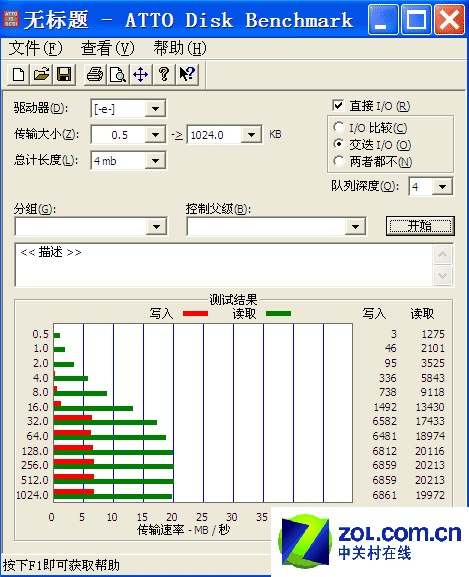This screenshot has width=469, height=577.
Task: Toggle the 直接 I/O checkbox
Action: [x=338, y=106]
